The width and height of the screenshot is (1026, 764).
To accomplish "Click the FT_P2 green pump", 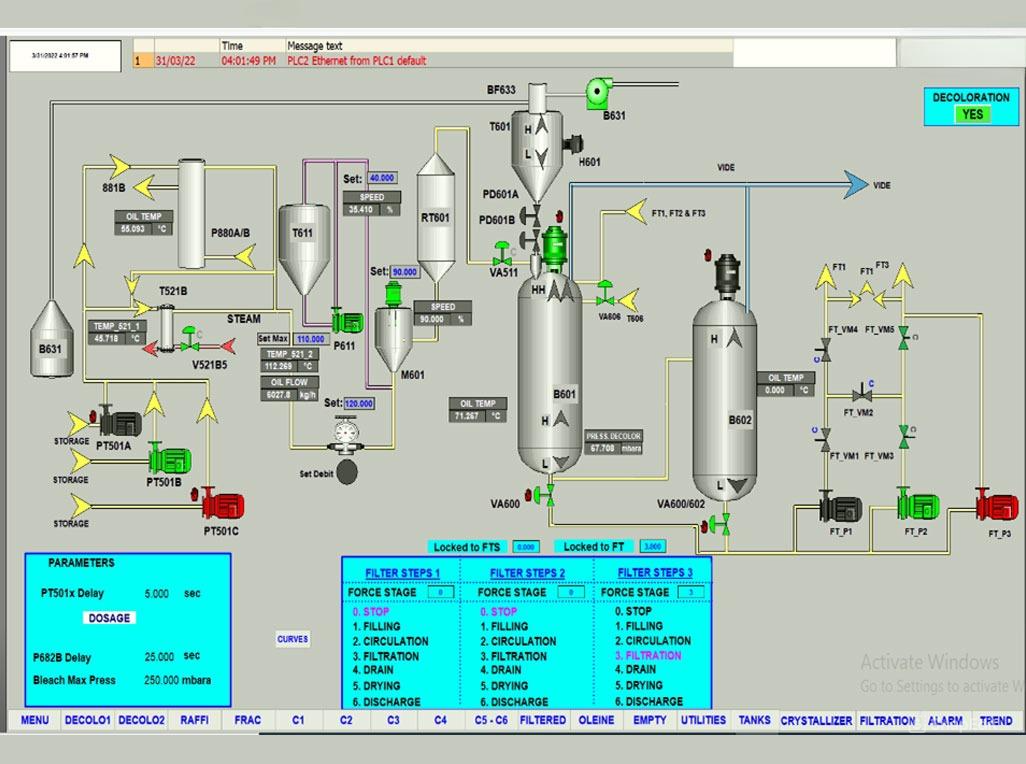I will (x=917, y=505).
